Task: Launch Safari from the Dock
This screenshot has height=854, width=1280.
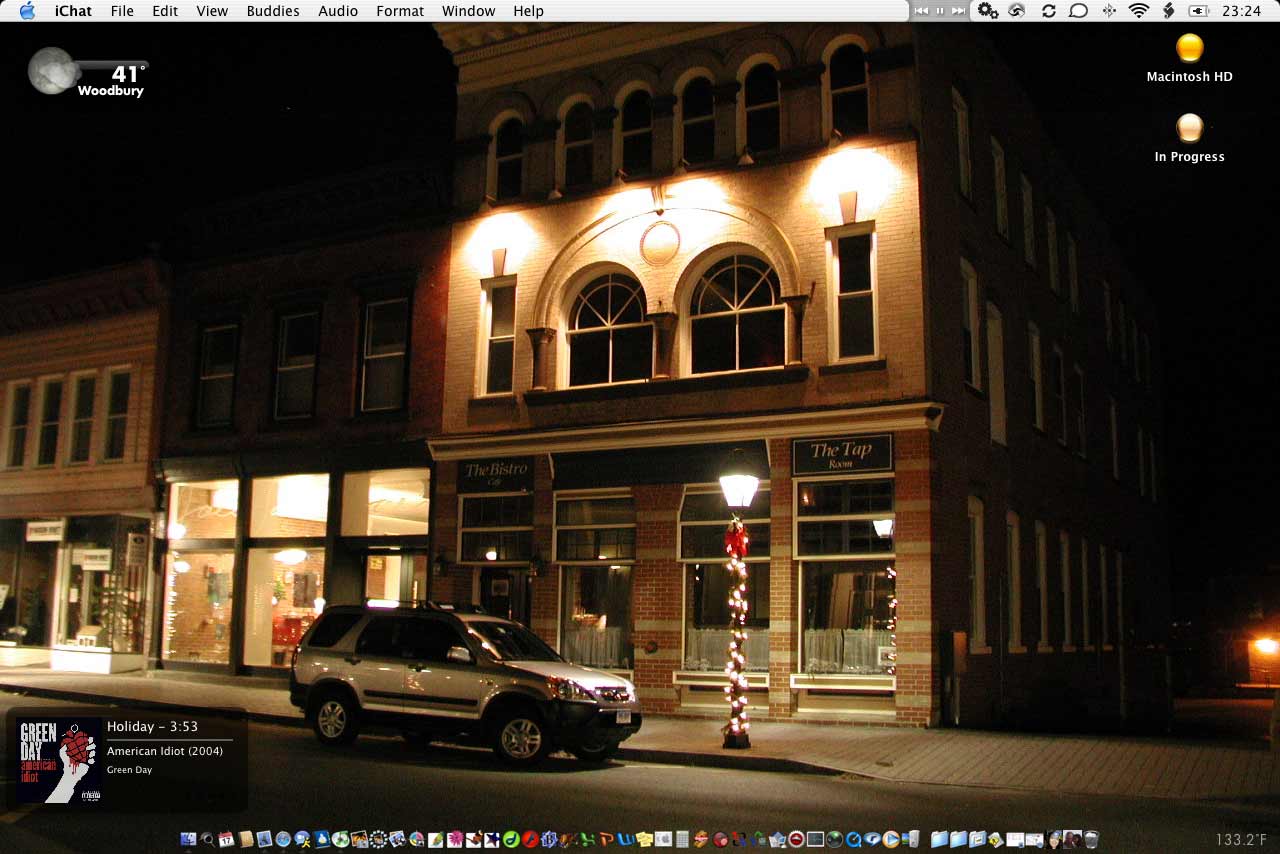Action: click(283, 839)
